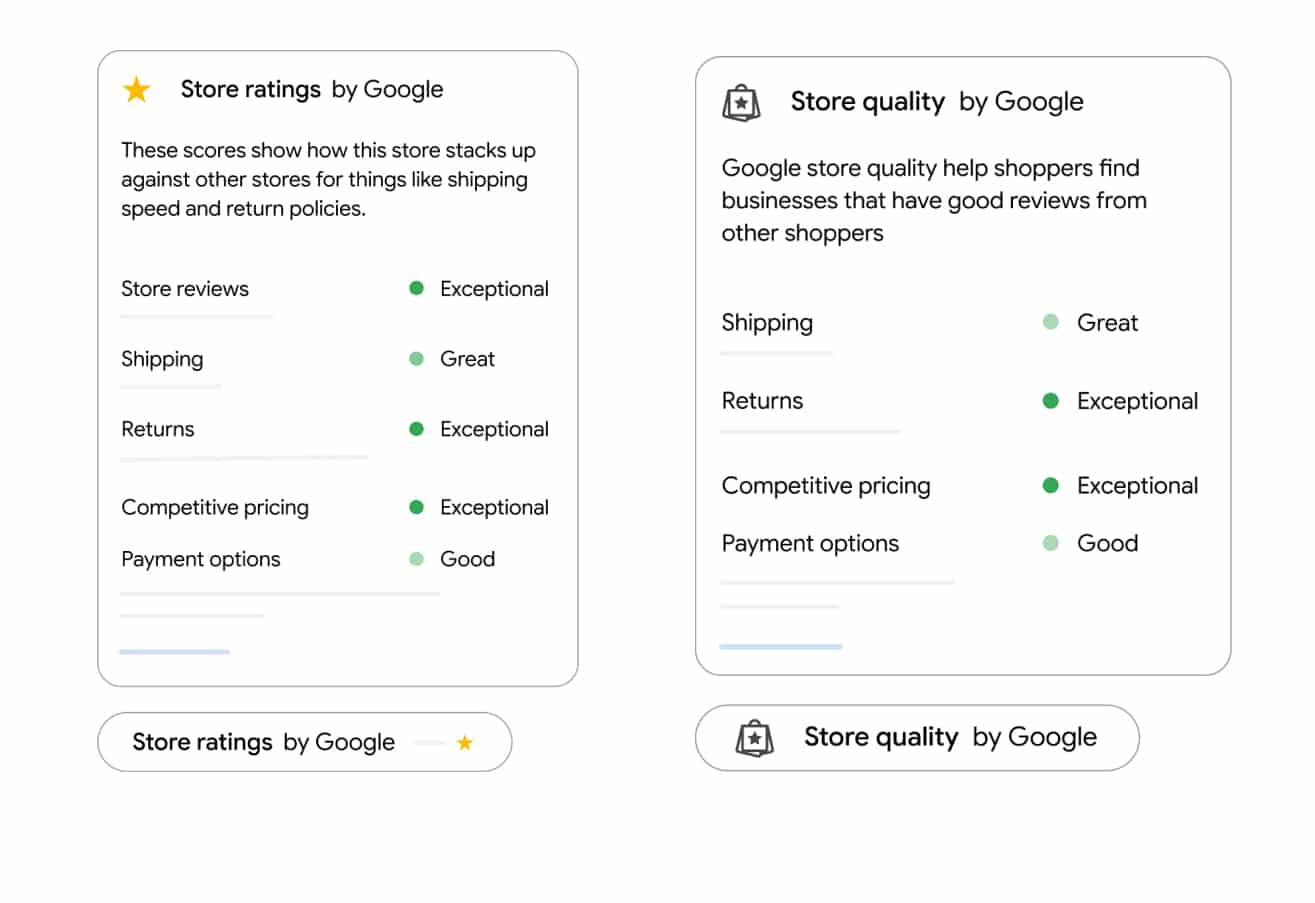Click Exceptional rating for Competitive pricing in Store ratings
Viewport: 1315px width, 903px height.
pyautogui.click(x=494, y=507)
